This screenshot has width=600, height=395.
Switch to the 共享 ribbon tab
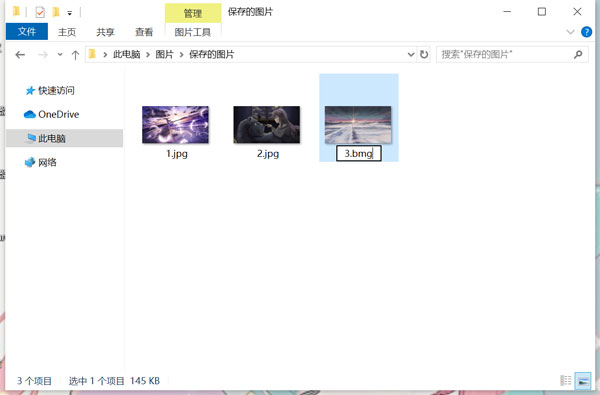(105, 32)
